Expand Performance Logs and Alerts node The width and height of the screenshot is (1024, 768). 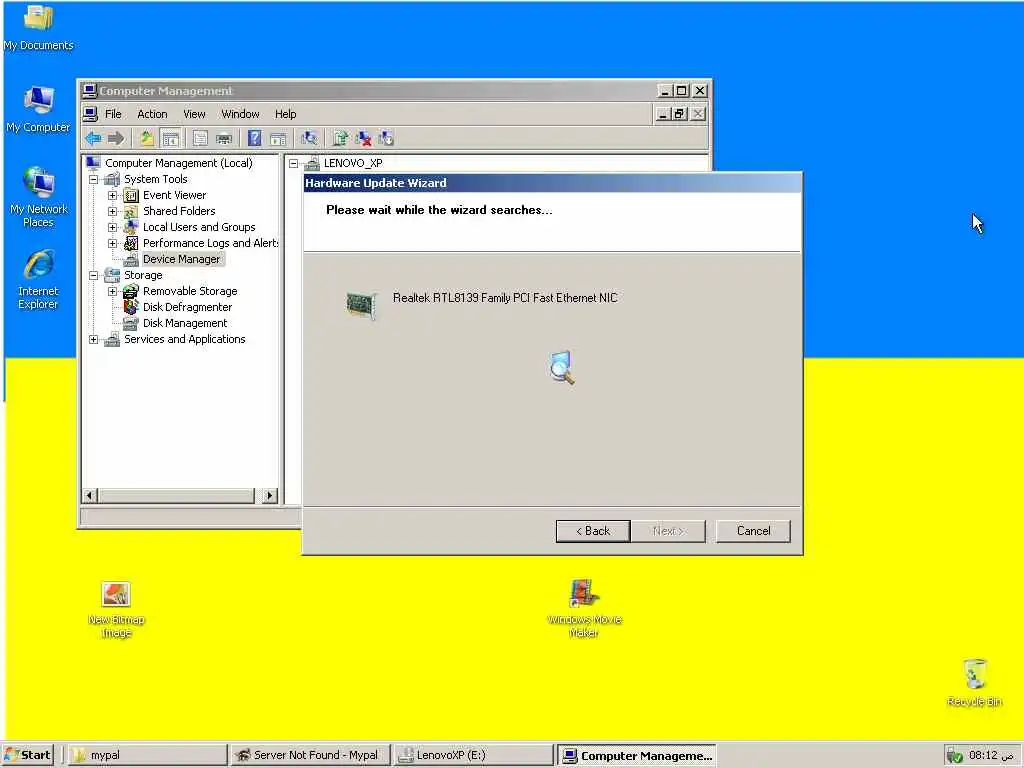(112, 243)
